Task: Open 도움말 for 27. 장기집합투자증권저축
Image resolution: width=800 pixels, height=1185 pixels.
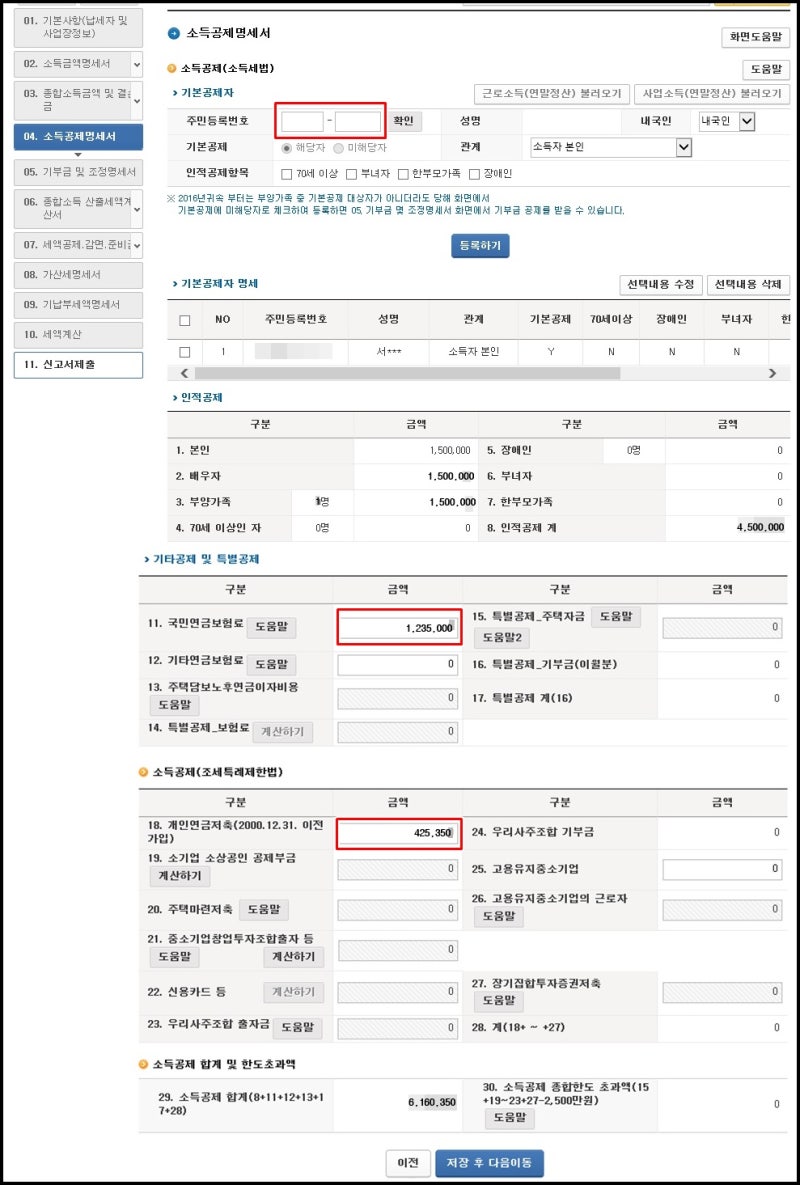Action: point(499,1001)
